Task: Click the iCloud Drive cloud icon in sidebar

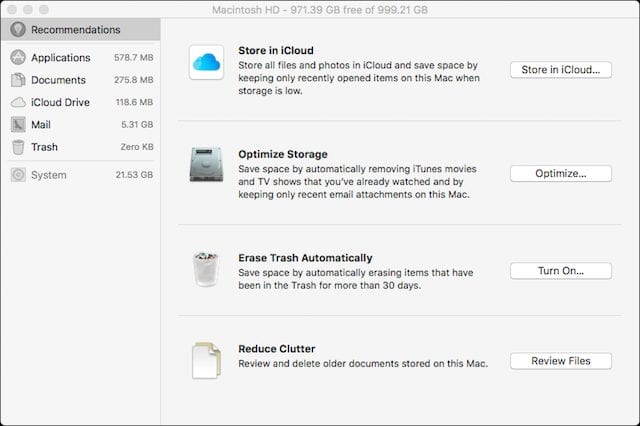Action: [18, 102]
